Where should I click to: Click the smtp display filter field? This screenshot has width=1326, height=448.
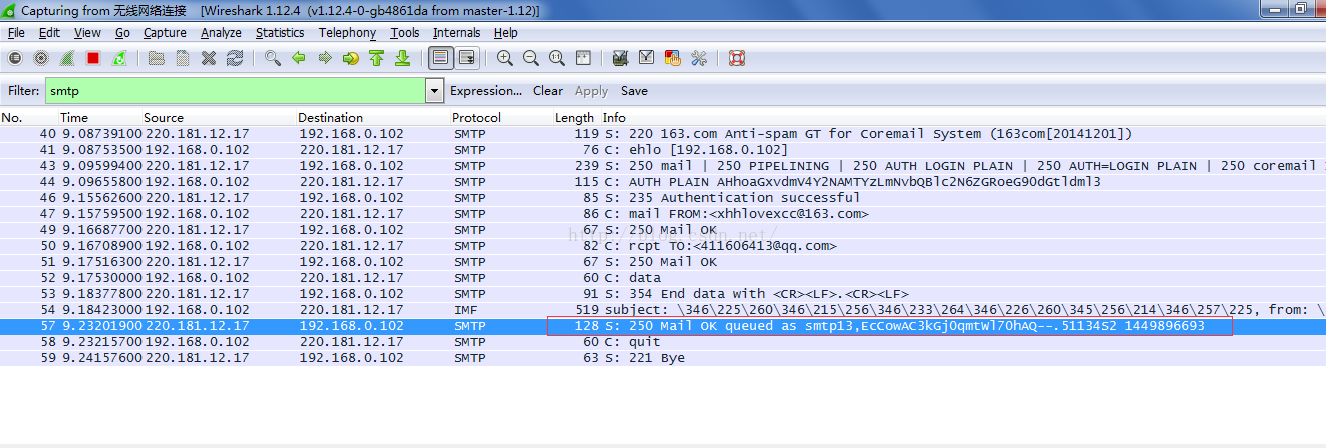coord(235,91)
